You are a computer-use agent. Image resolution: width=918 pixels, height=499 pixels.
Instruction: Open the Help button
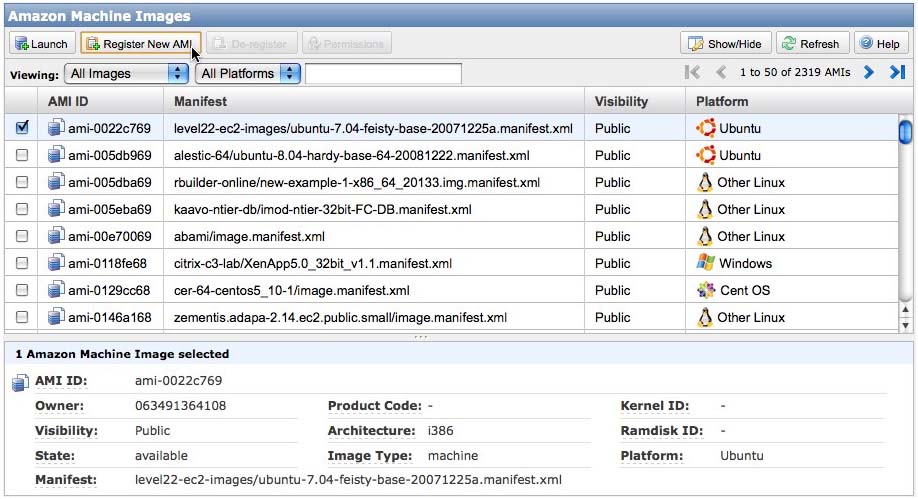click(881, 44)
